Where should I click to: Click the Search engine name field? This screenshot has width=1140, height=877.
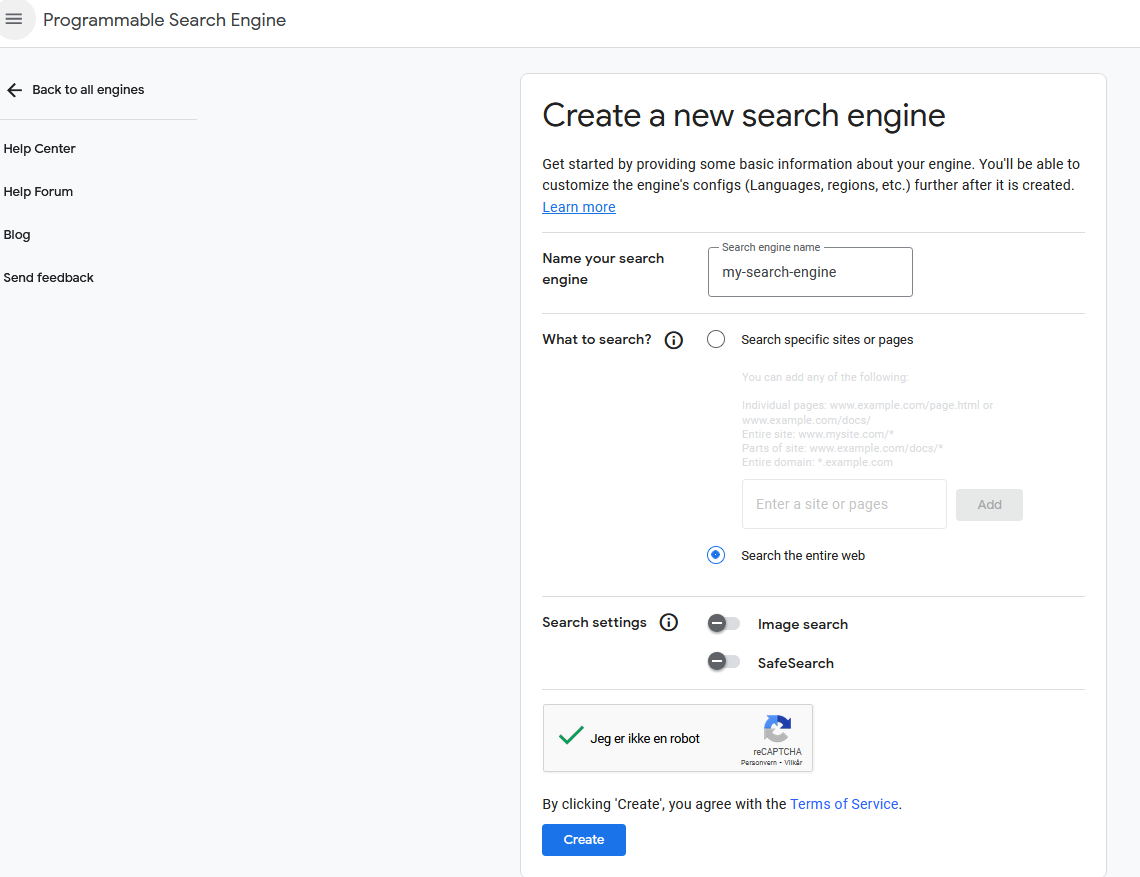point(810,273)
